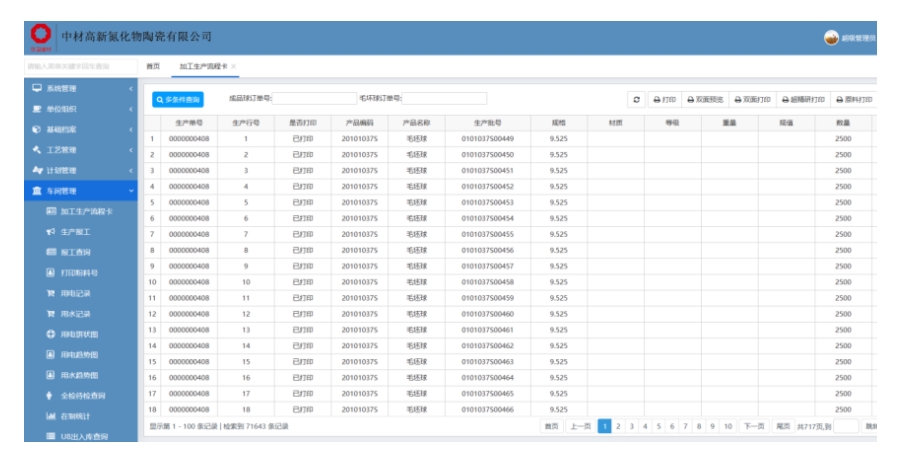Click the 双面预览 button
Image resolution: width=897 pixels, height=461 pixels.
click(705, 100)
